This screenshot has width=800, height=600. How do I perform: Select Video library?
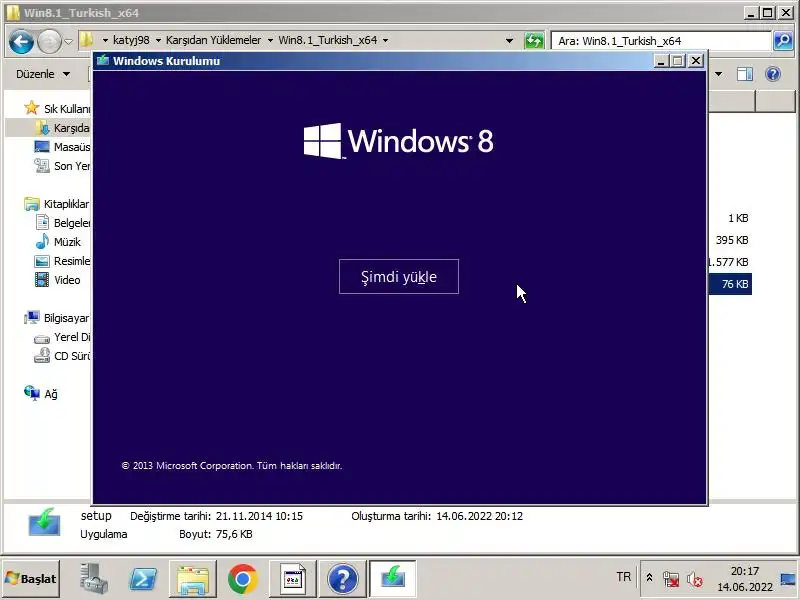click(57, 280)
